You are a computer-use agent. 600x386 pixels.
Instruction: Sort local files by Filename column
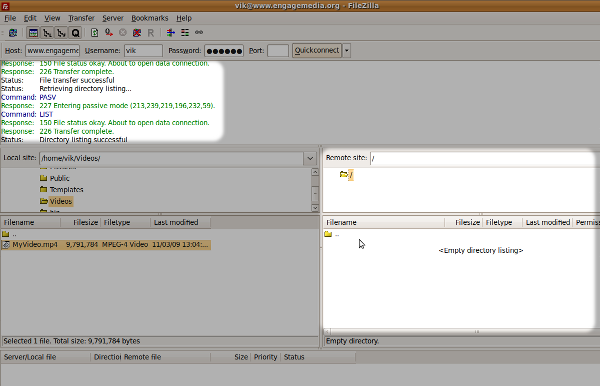coord(31,222)
